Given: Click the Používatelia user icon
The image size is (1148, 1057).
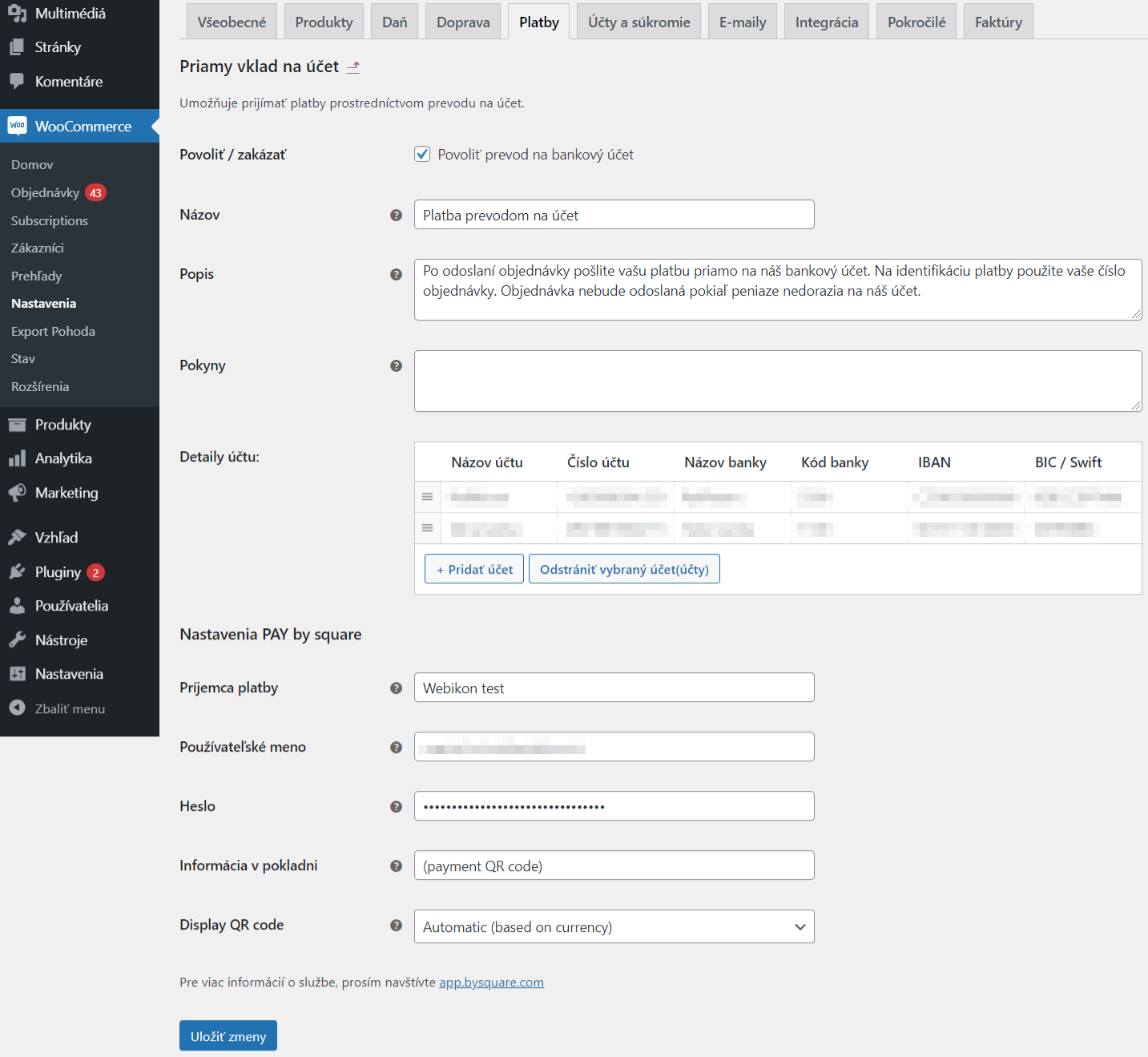Looking at the screenshot, I should 17,606.
